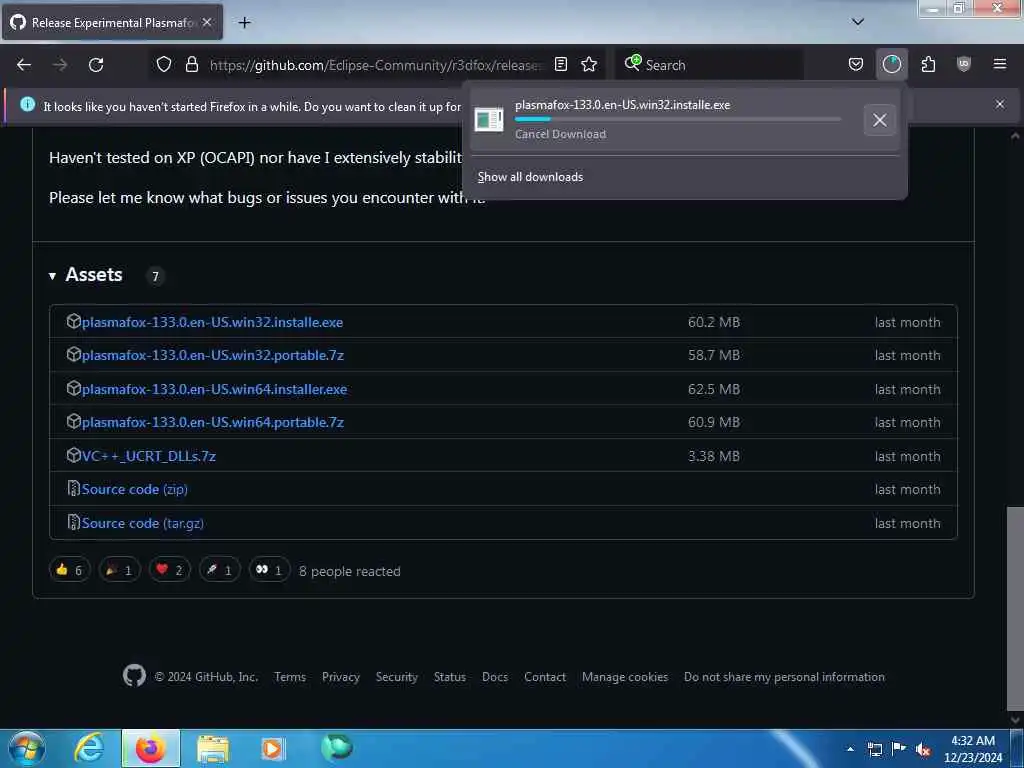The width and height of the screenshot is (1024, 768).
Task: Open tracking protection shield in address bar
Action: click(164, 64)
